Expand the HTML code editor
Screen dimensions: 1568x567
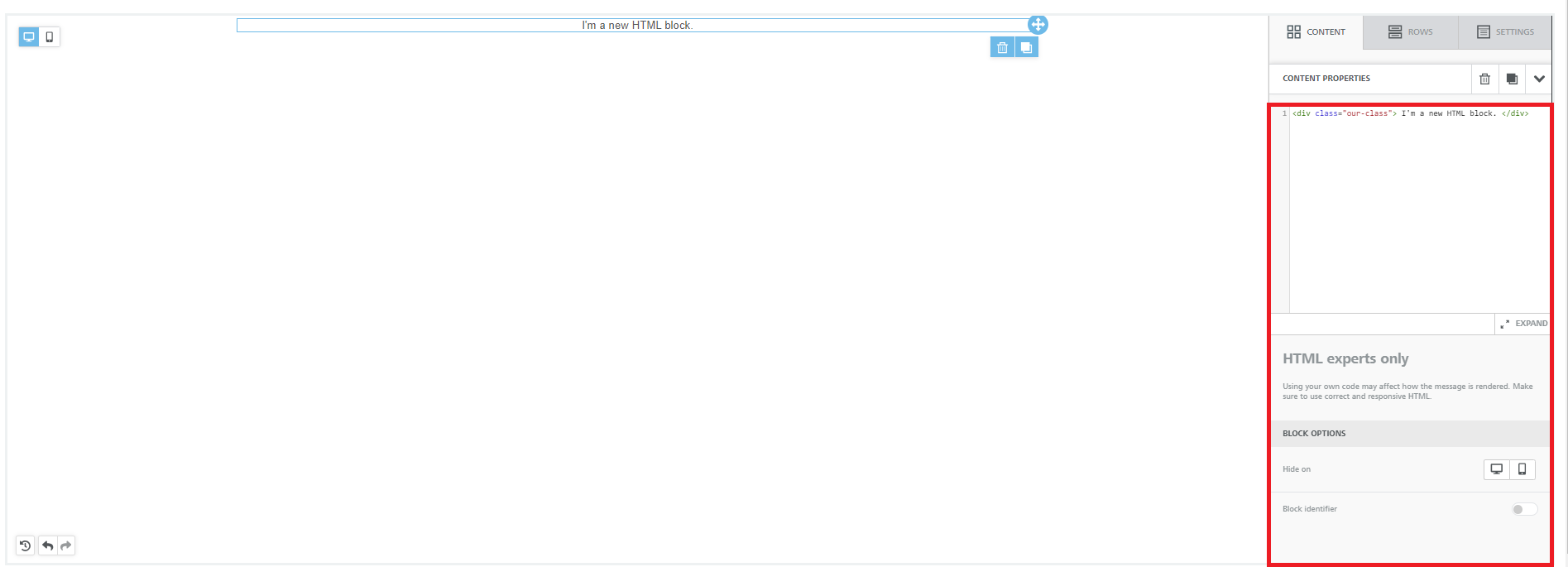point(1523,324)
